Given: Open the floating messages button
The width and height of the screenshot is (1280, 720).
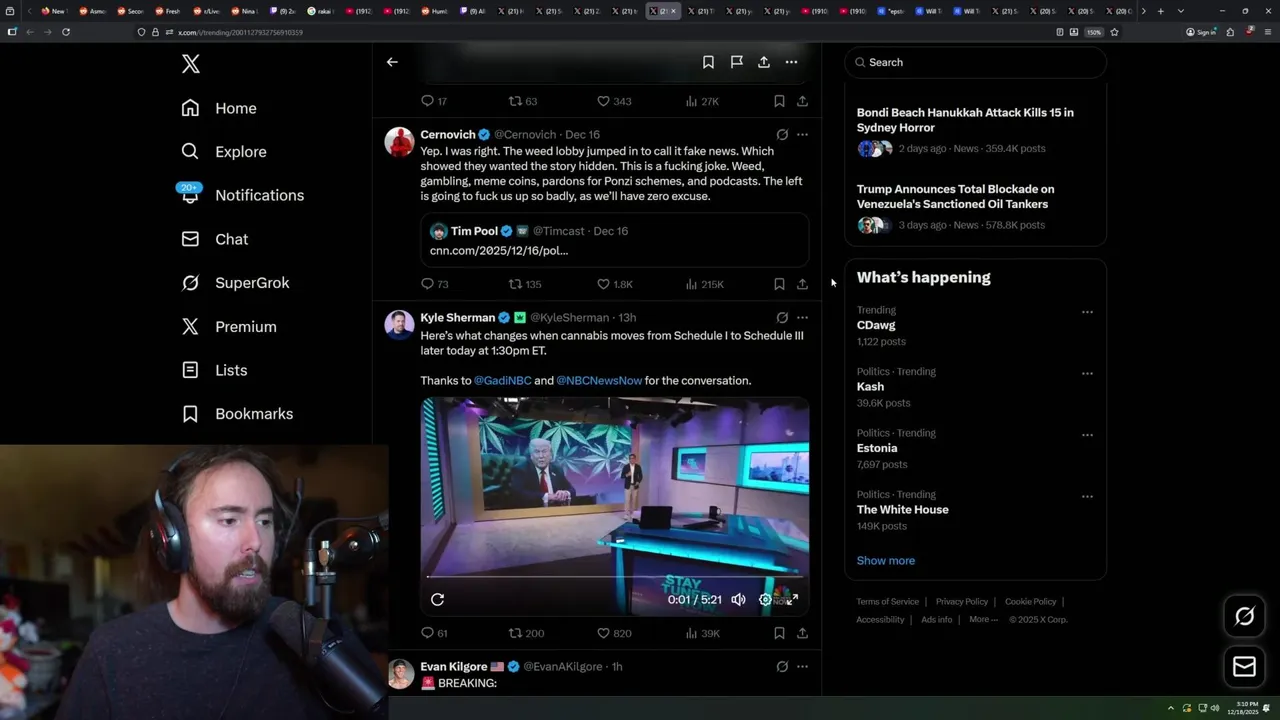Looking at the screenshot, I should (x=1244, y=666).
